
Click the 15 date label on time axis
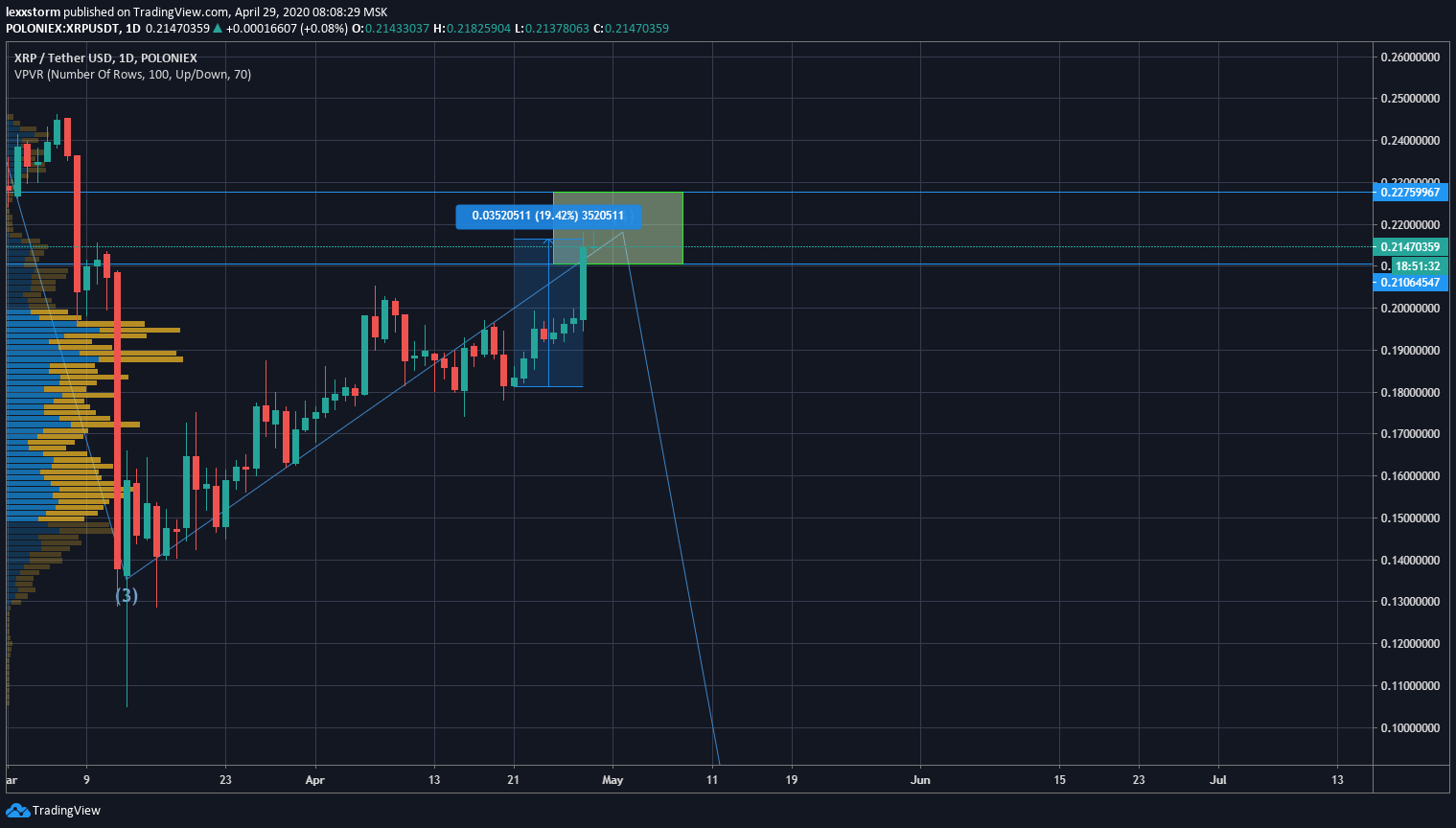(x=1059, y=780)
